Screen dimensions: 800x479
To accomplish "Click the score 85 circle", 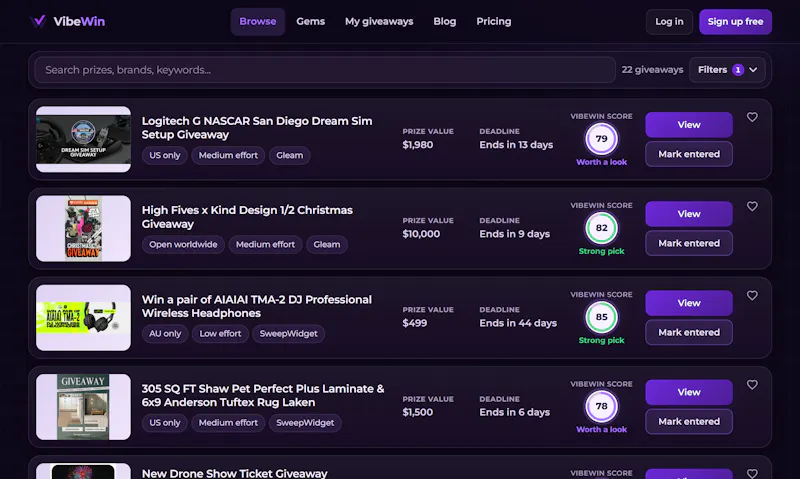I will 602,317.
